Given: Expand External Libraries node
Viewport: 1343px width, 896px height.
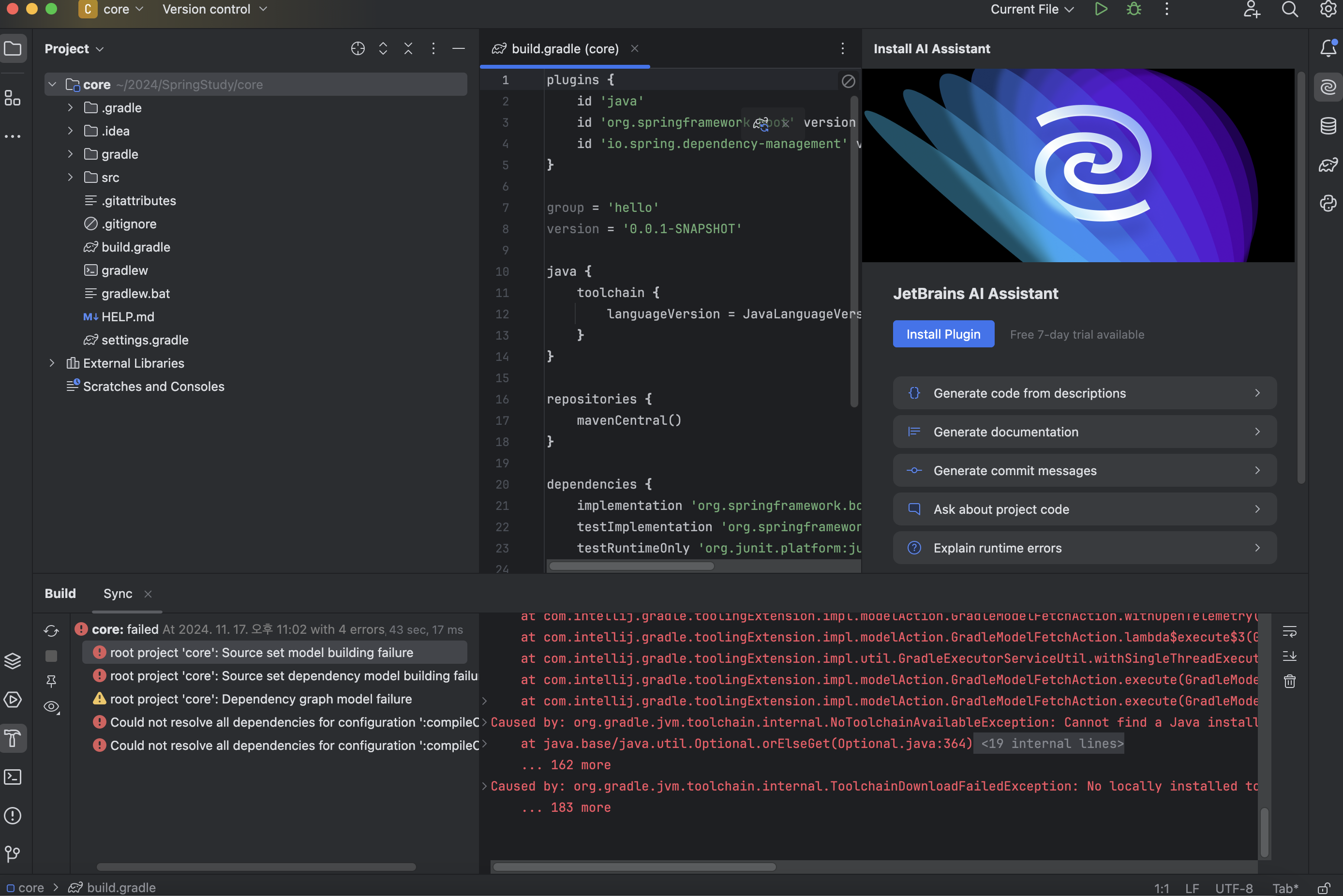Looking at the screenshot, I should pos(52,363).
